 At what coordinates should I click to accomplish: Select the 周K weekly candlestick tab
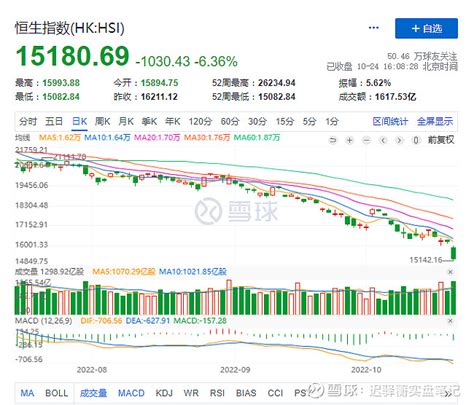[103, 121]
